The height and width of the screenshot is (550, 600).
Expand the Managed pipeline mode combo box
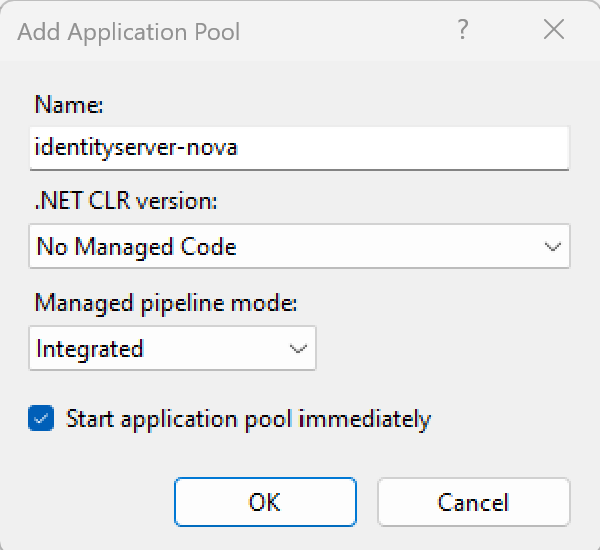pos(172,349)
